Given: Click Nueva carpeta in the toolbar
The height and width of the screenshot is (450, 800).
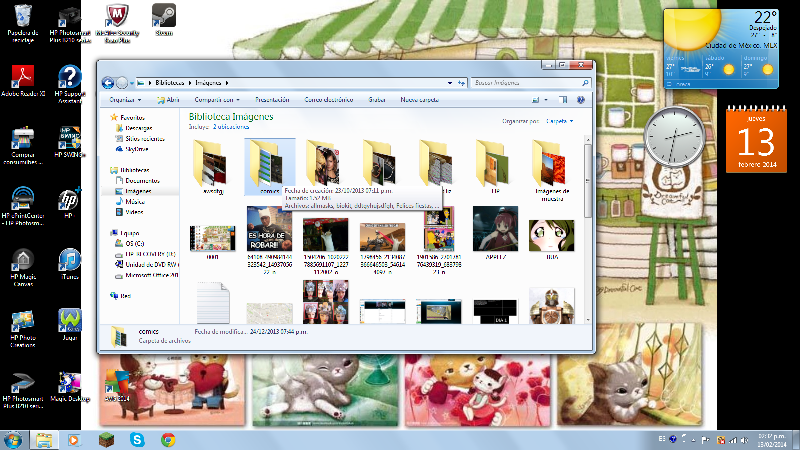Looking at the screenshot, I should 419,100.
